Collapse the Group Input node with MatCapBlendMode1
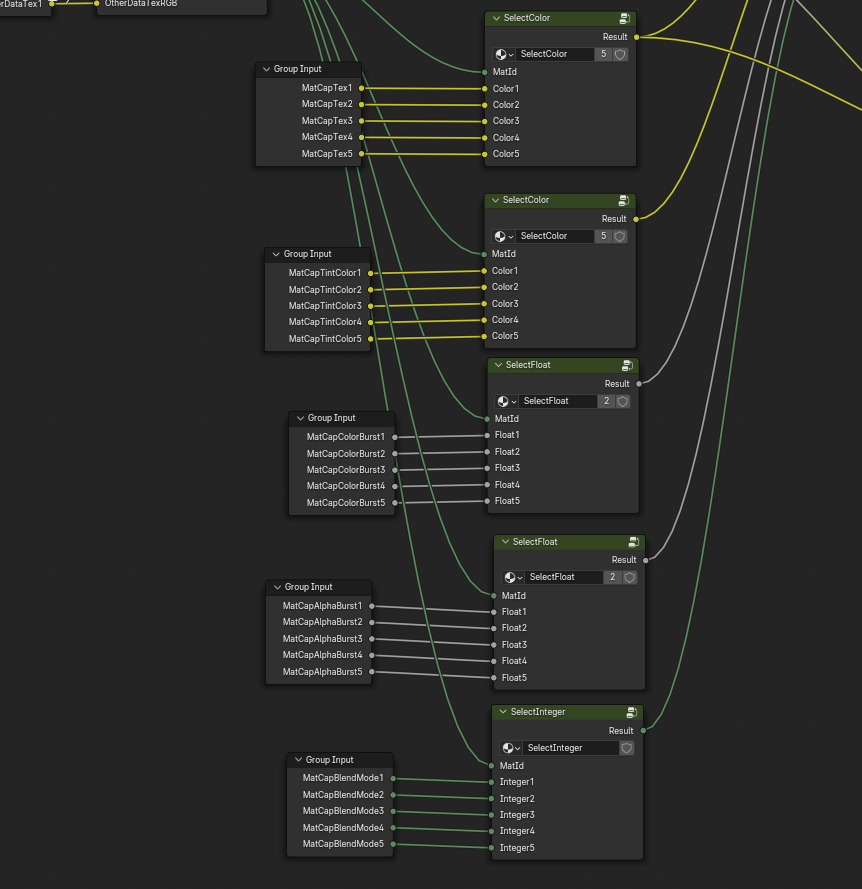862x889 pixels. (298, 761)
